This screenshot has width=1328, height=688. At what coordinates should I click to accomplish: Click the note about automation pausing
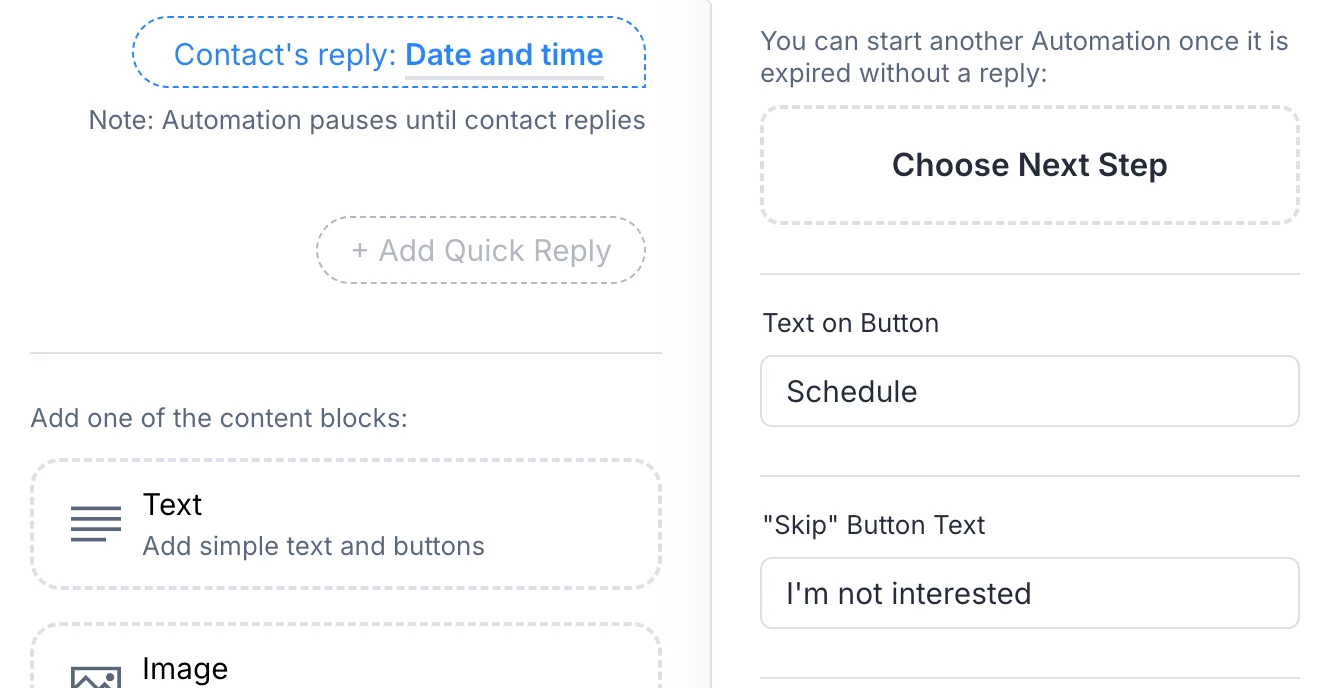(x=367, y=121)
